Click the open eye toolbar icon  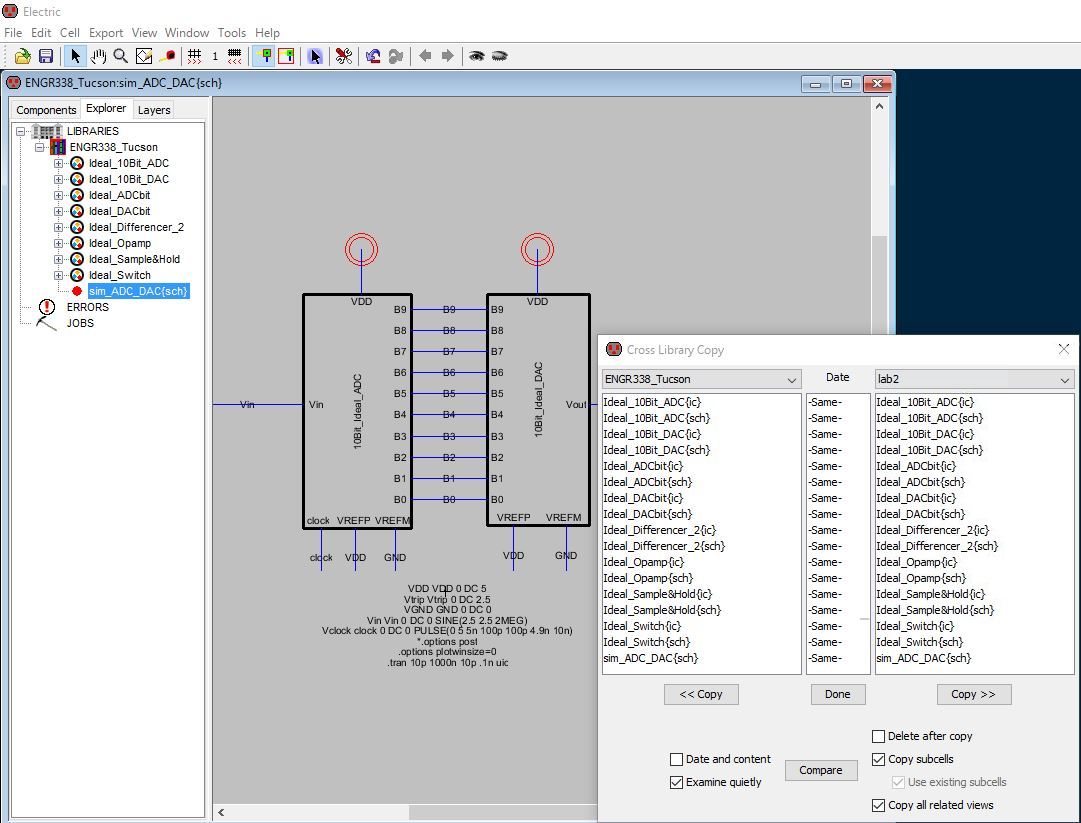click(x=477, y=56)
